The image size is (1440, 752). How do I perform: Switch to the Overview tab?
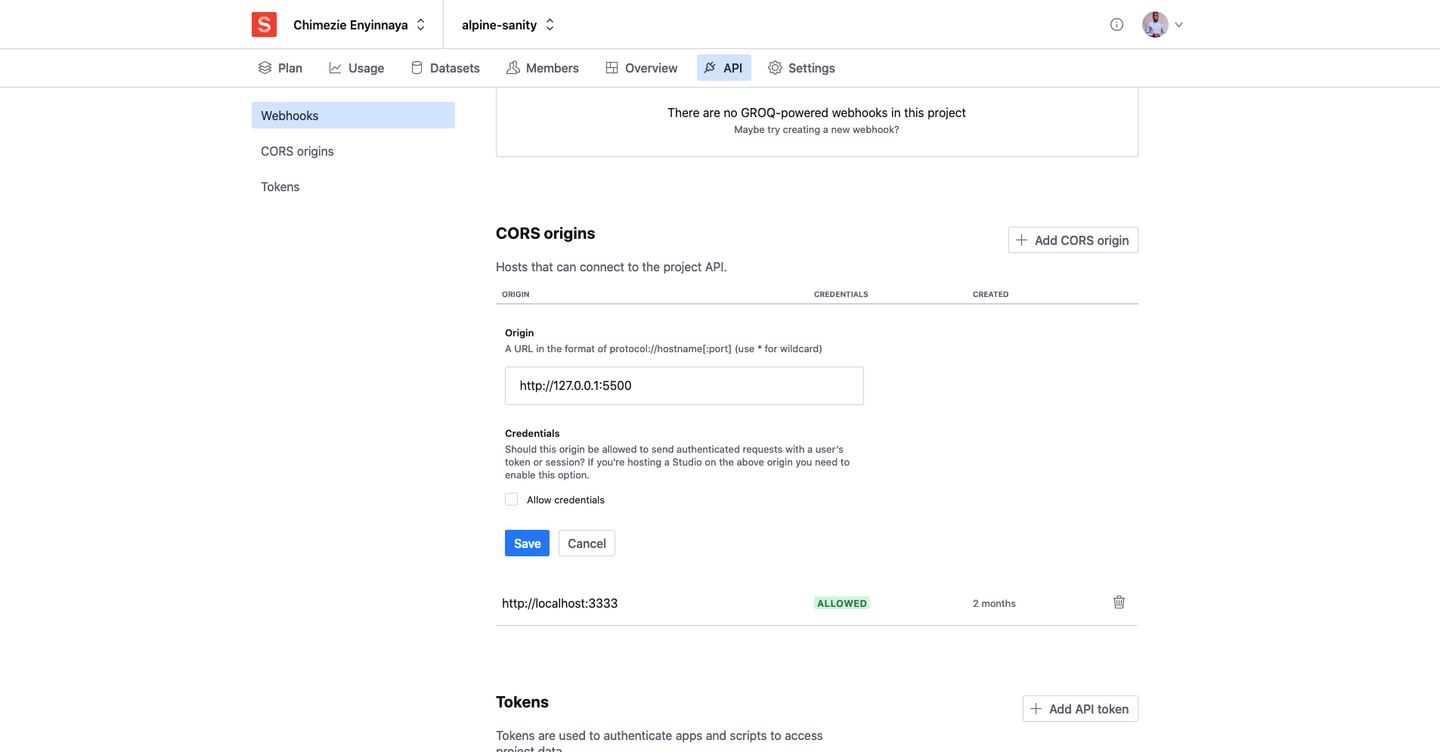(641, 67)
